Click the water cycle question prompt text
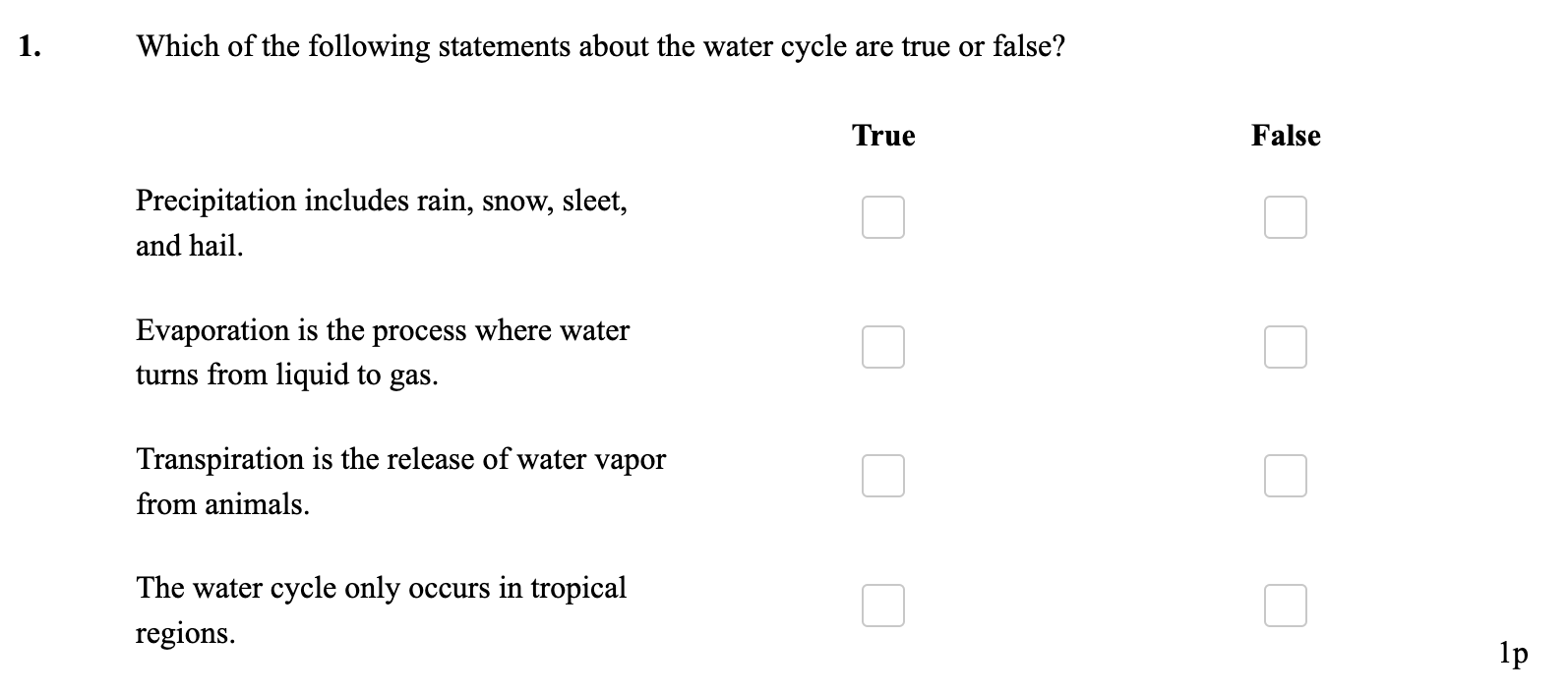Image resolution: width=1568 pixels, height=694 pixels. pos(600,46)
